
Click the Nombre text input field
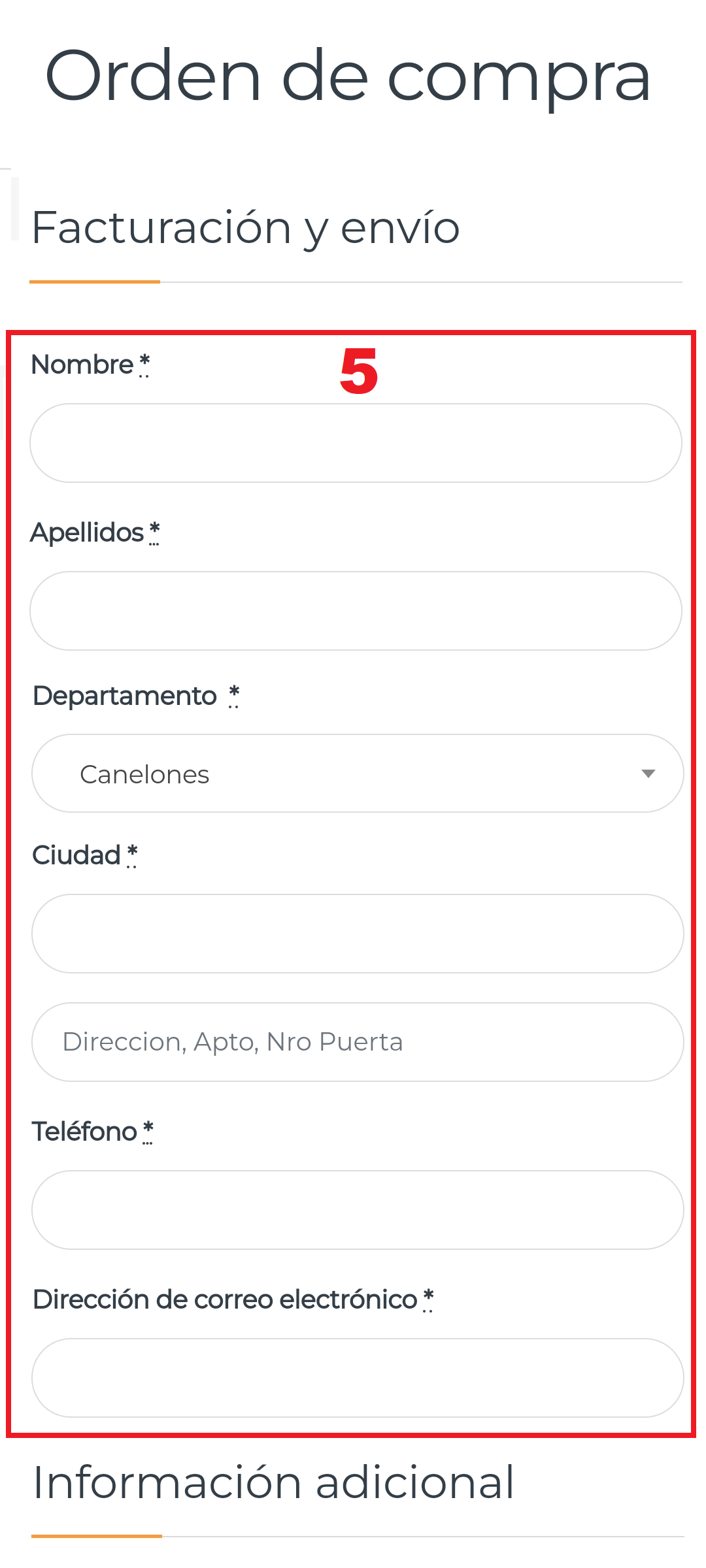pos(356,443)
